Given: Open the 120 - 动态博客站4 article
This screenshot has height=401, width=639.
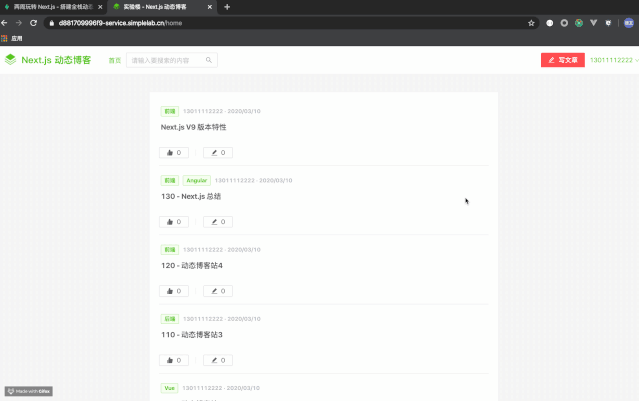Looking at the screenshot, I should (192, 266).
